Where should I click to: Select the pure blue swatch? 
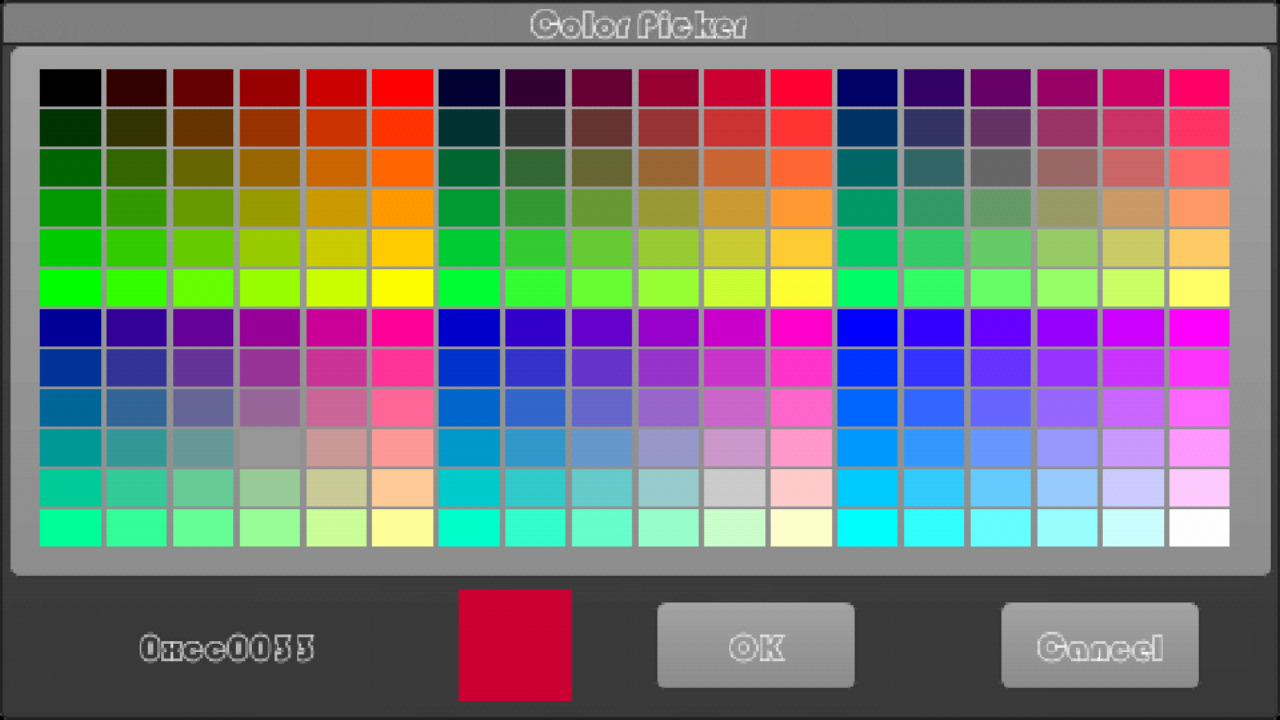[866, 327]
